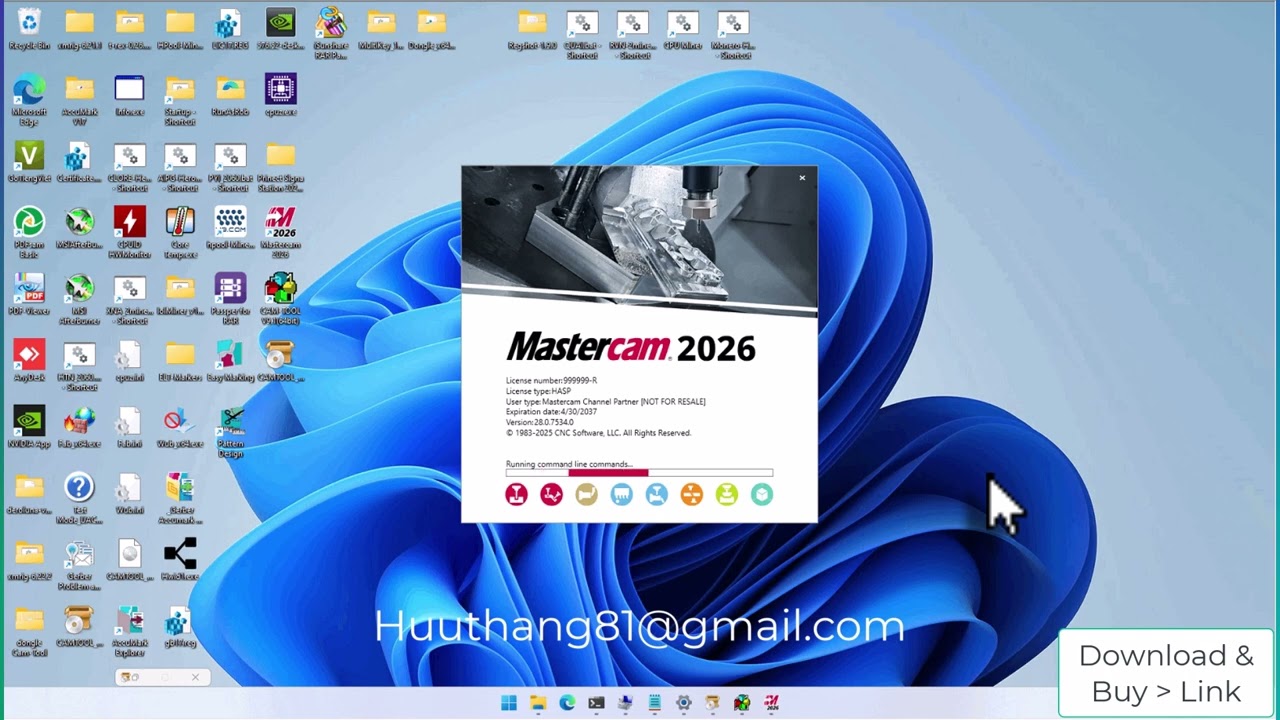Click the teal cube product icon on splash
The height and width of the screenshot is (720, 1280).
click(762, 494)
